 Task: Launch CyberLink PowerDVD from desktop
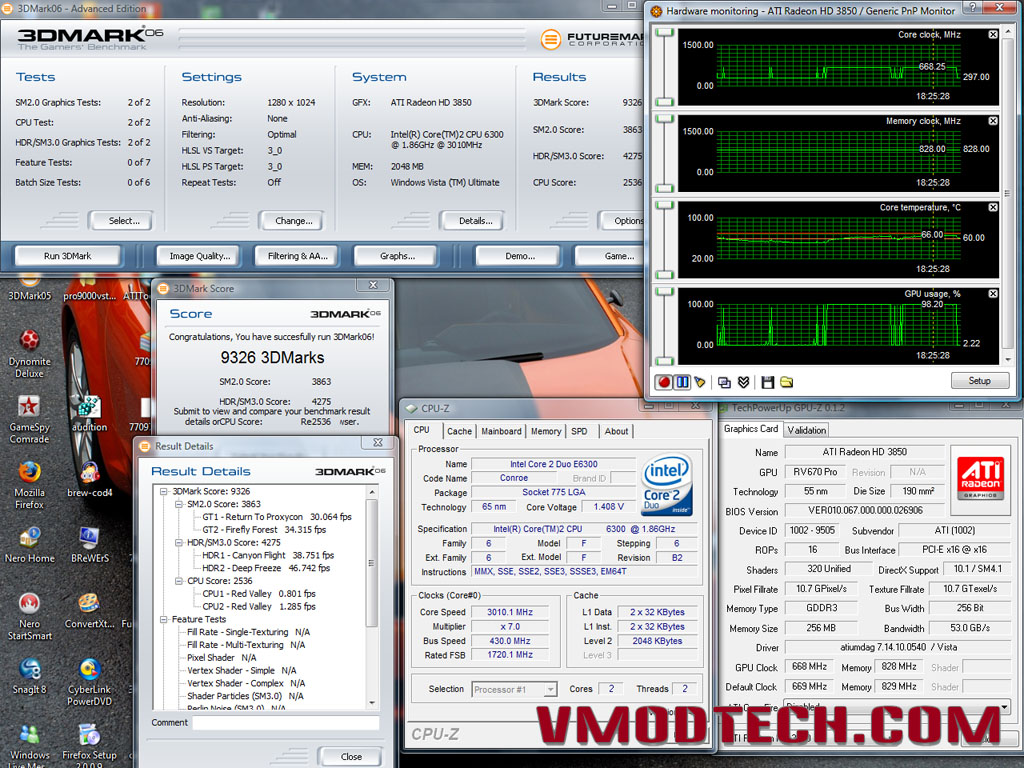[x=89, y=682]
